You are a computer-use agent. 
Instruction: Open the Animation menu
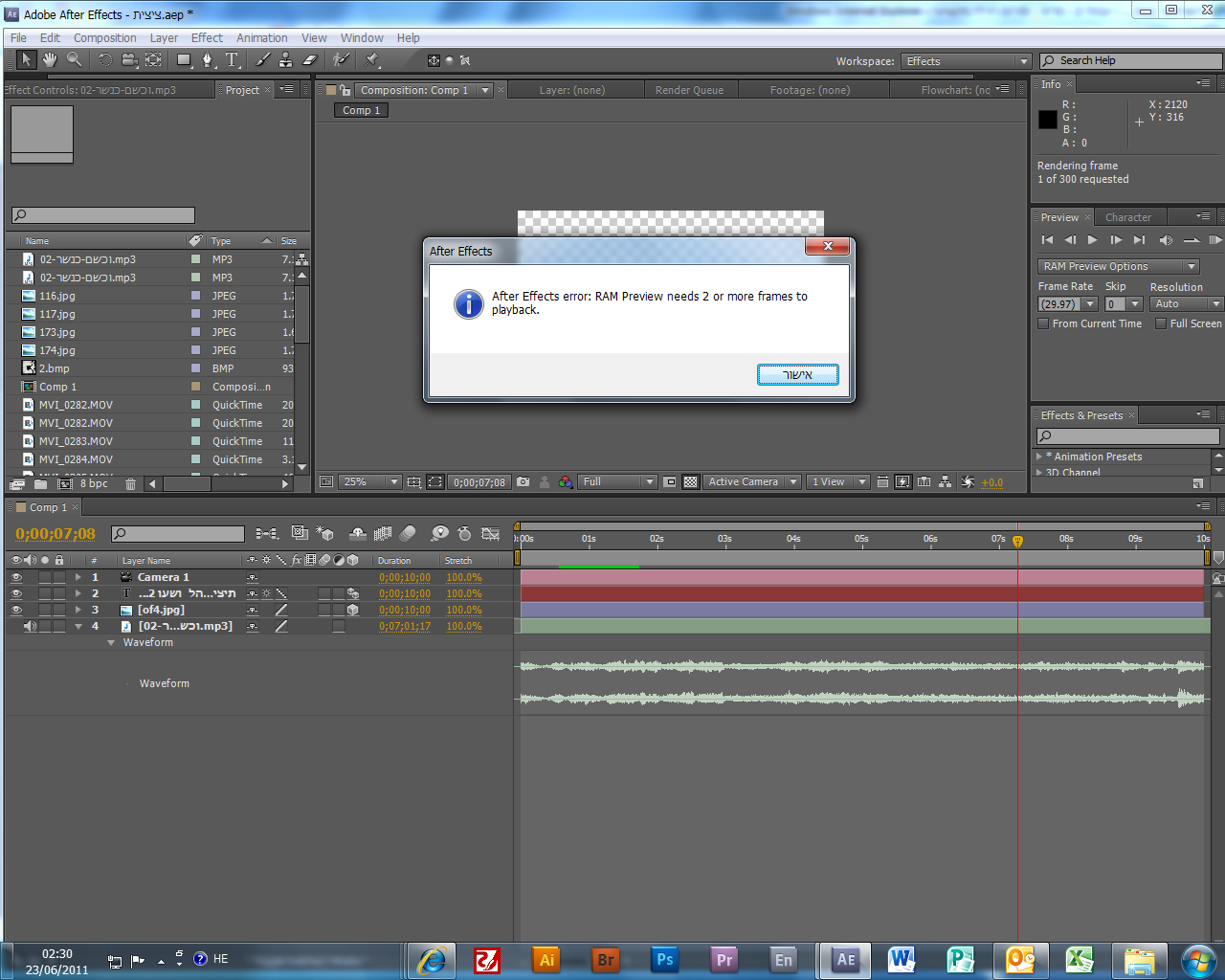tap(262, 38)
